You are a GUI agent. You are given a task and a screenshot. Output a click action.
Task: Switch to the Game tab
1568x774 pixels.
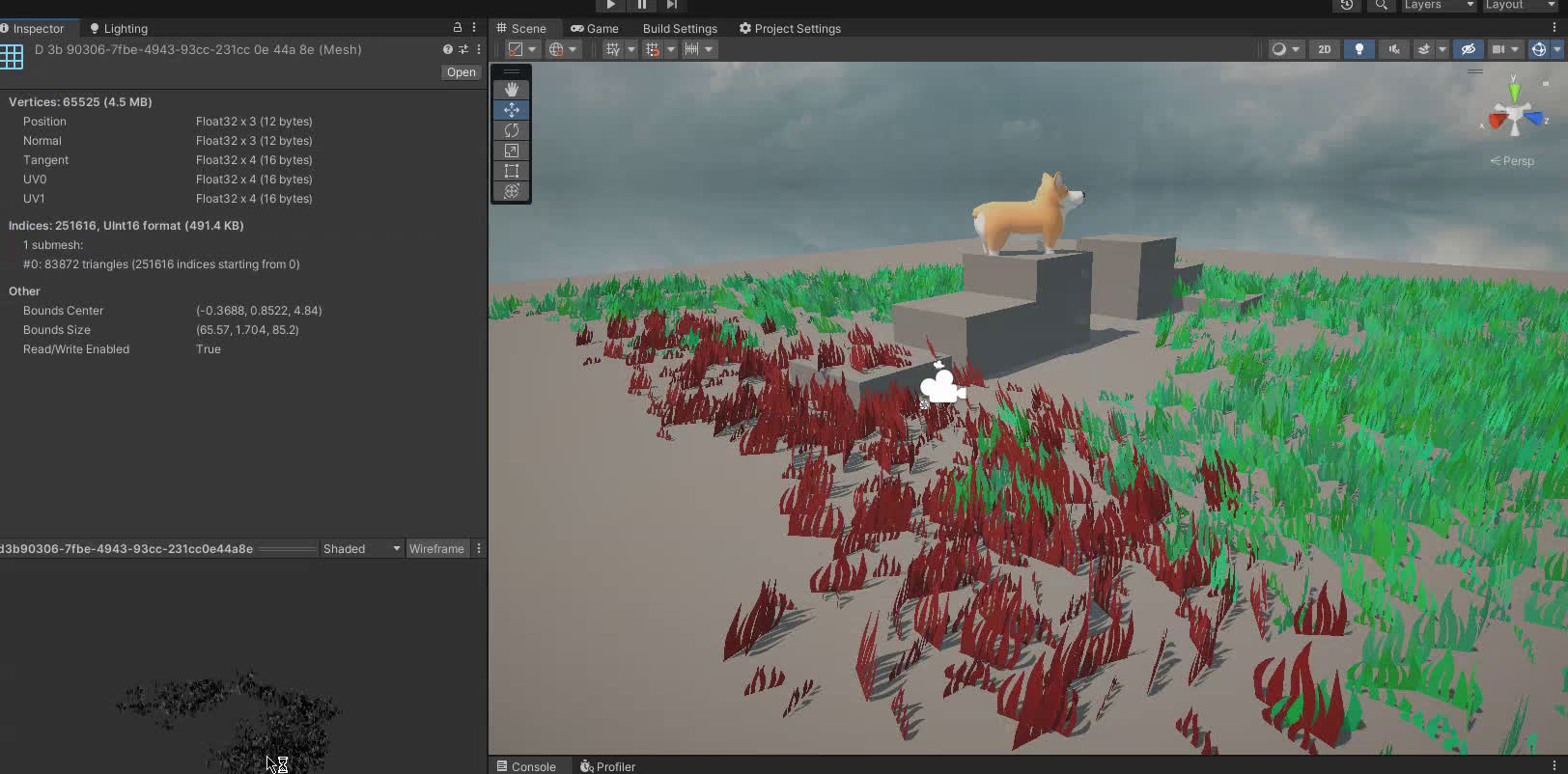[595, 29]
